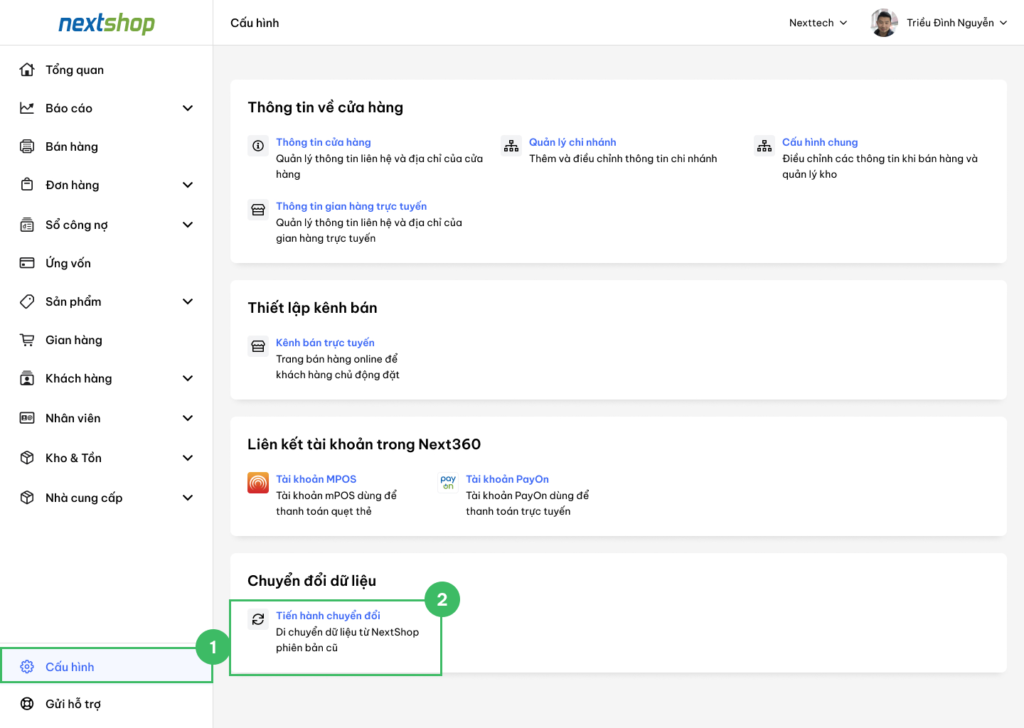Click the branch management hierarchy icon

[511, 146]
